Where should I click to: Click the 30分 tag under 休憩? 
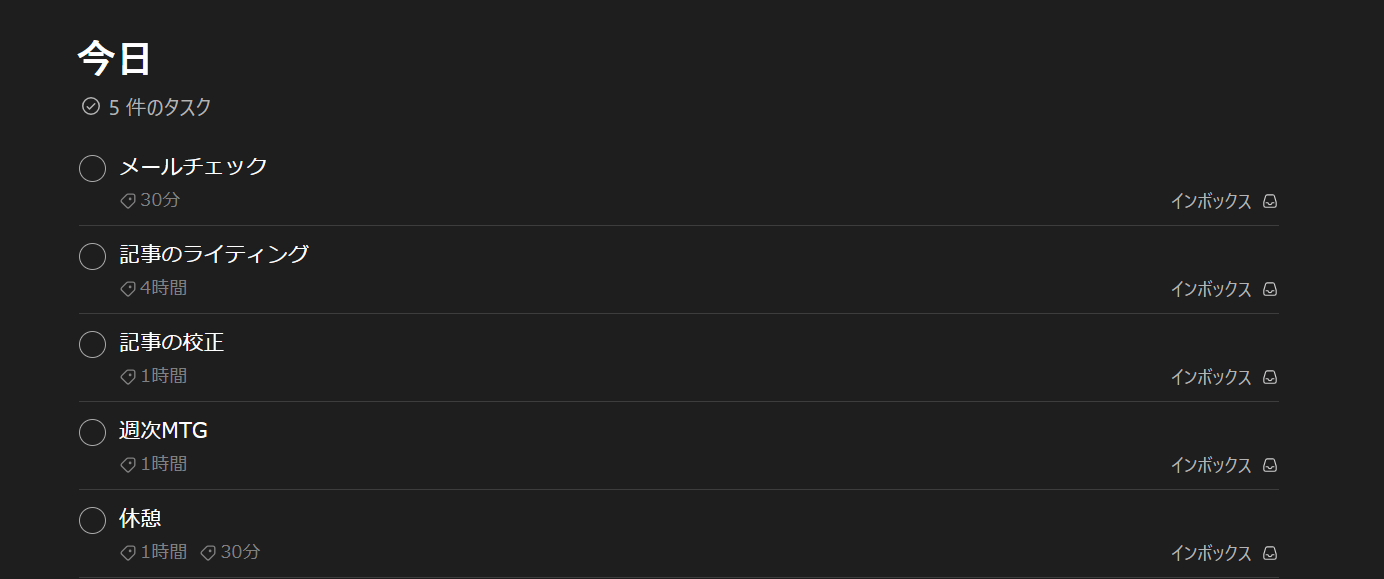pos(230,552)
